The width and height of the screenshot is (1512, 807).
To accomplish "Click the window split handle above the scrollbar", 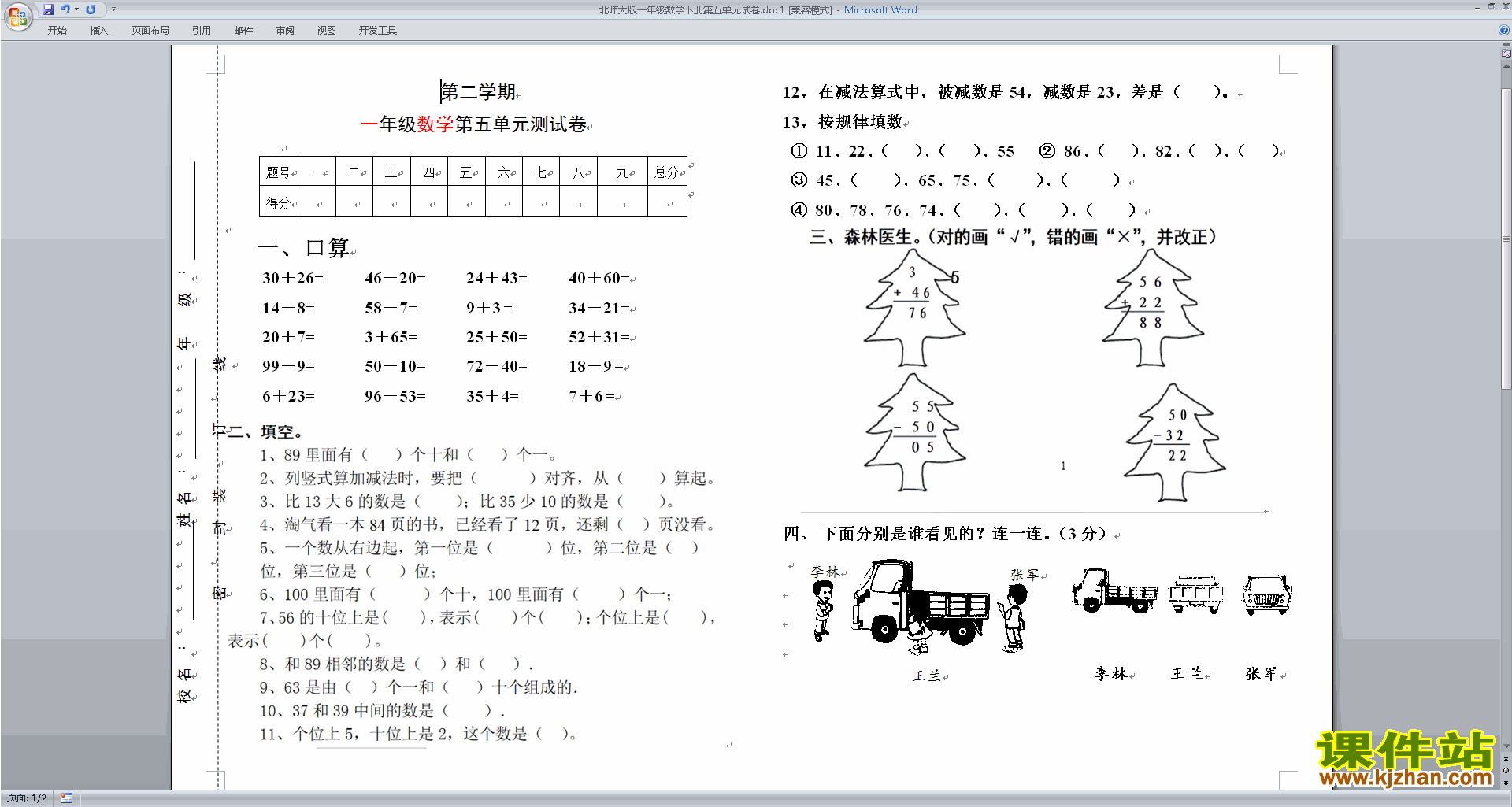I will point(1506,45).
